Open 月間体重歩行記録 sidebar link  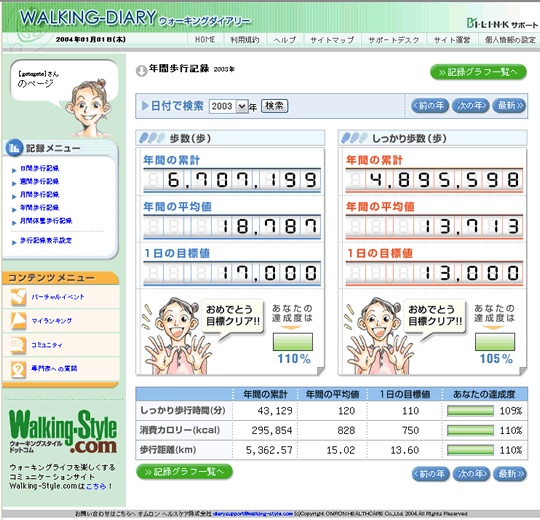(46, 221)
